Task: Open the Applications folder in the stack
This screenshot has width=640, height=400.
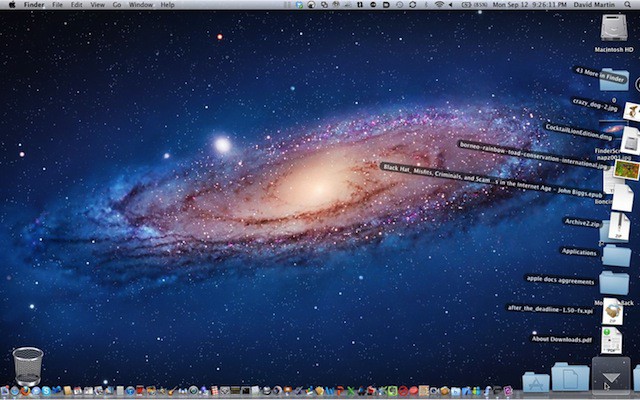Action: 616,254
